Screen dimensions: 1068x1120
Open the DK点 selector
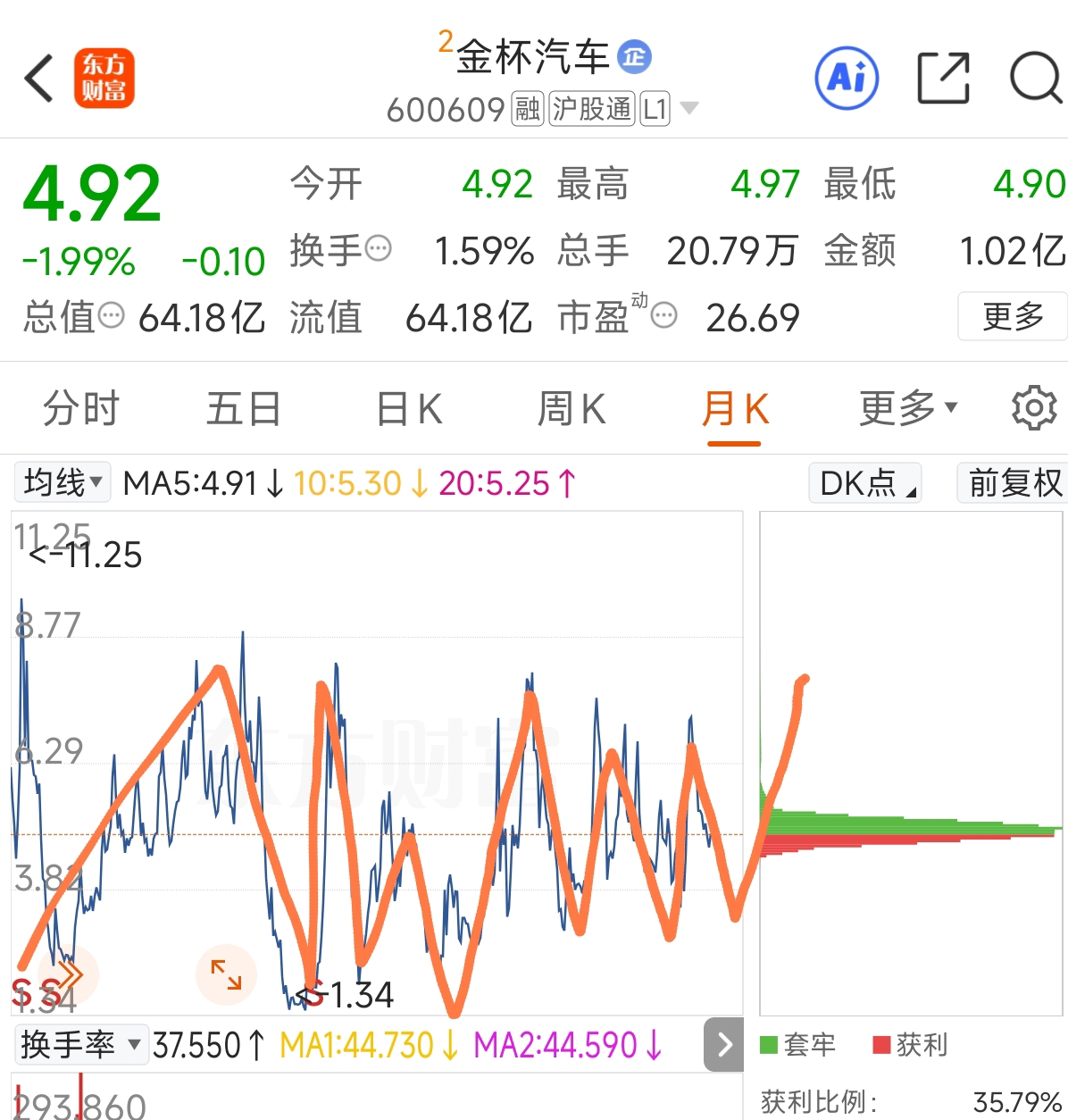(x=864, y=482)
